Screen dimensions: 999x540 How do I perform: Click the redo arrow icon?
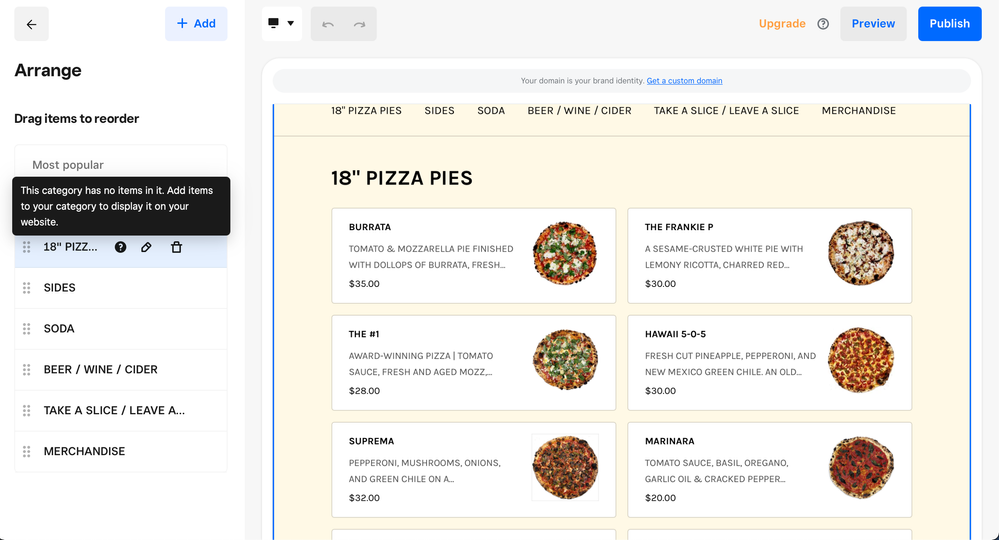click(x=359, y=24)
